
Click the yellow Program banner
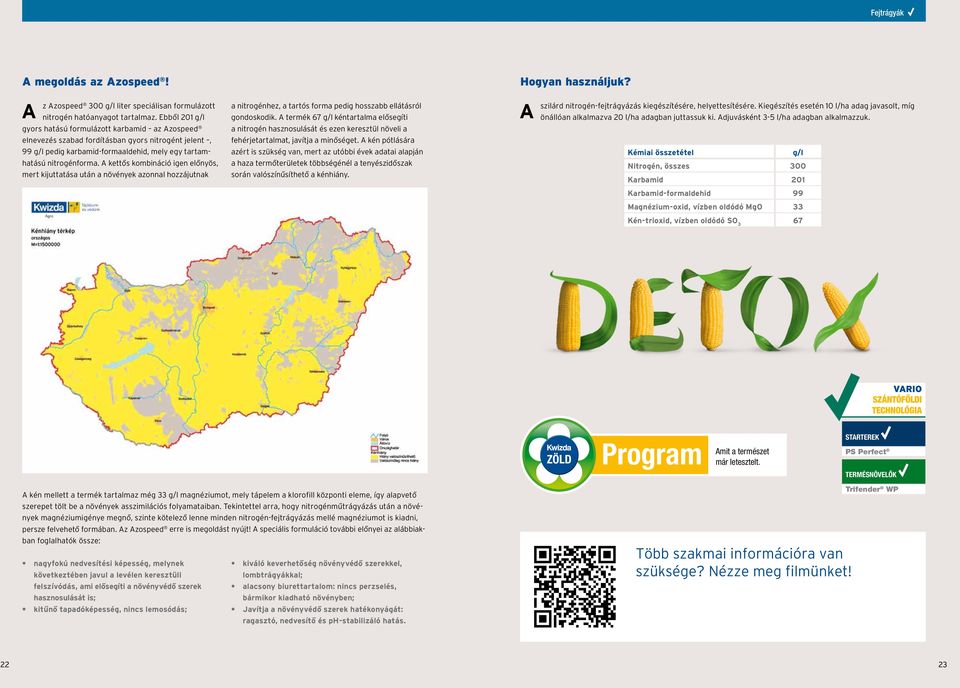651,454
